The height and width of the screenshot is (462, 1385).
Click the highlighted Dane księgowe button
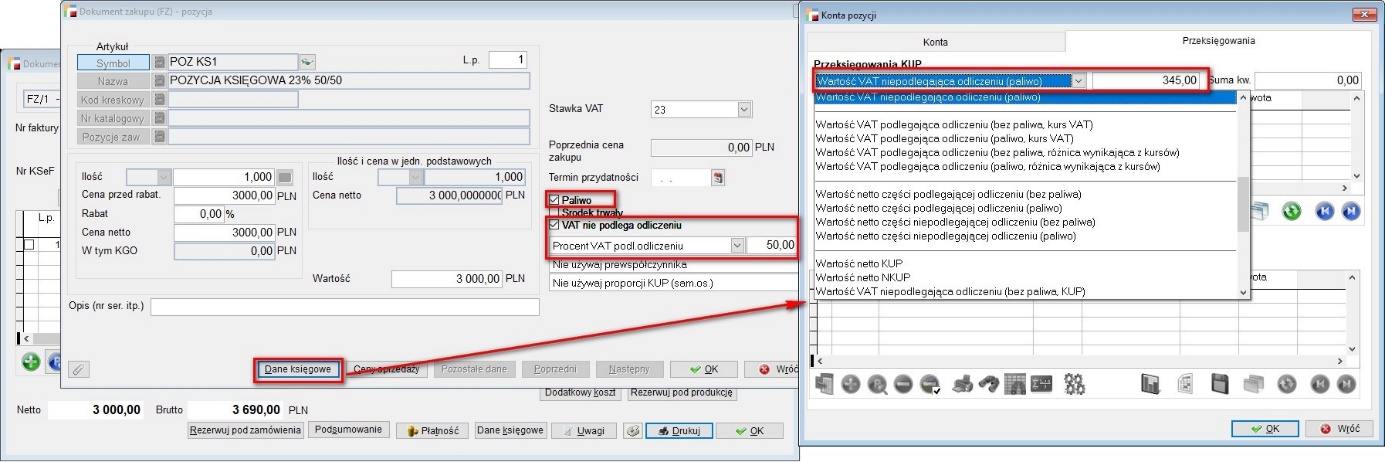point(298,369)
